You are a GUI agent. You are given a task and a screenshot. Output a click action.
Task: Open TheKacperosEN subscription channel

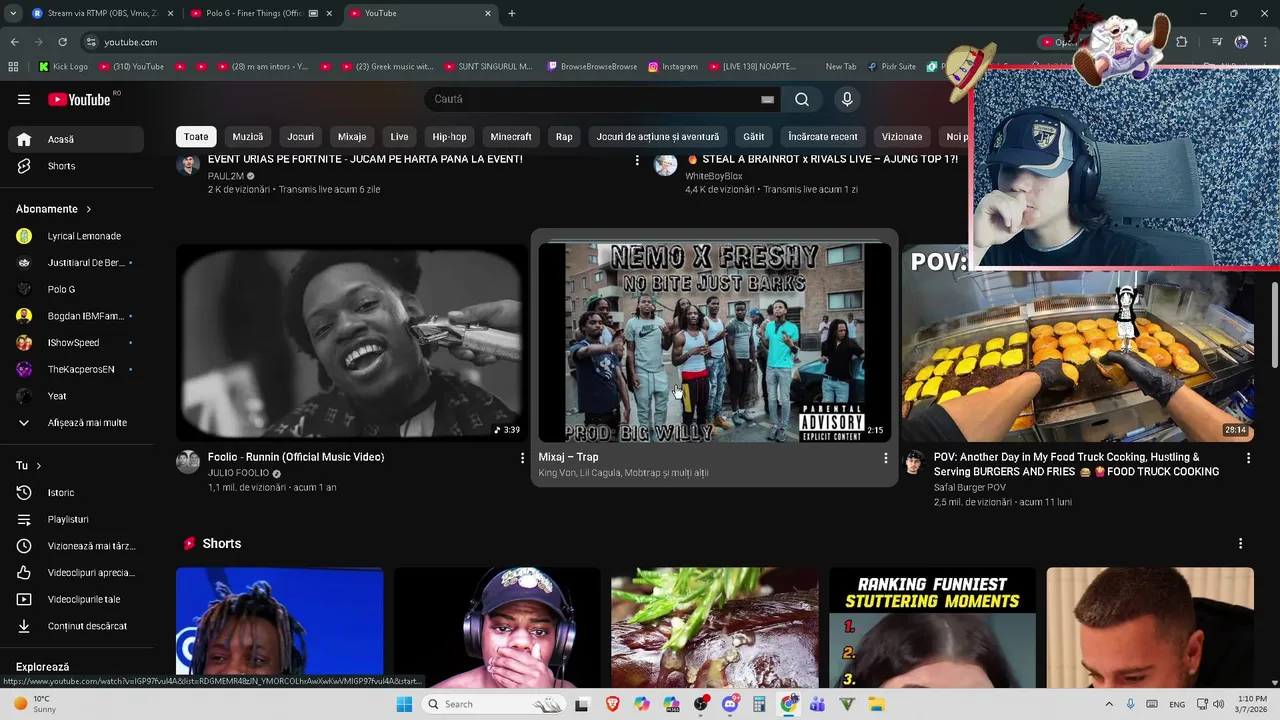click(x=76, y=369)
